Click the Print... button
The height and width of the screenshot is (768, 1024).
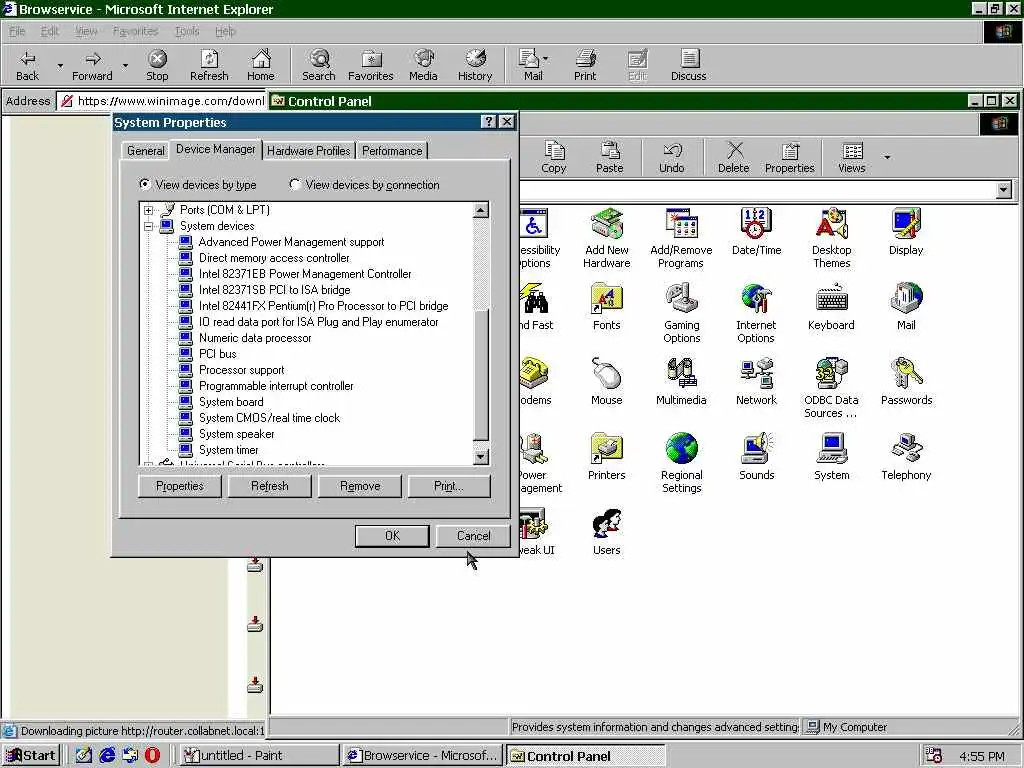(x=449, y=487)
